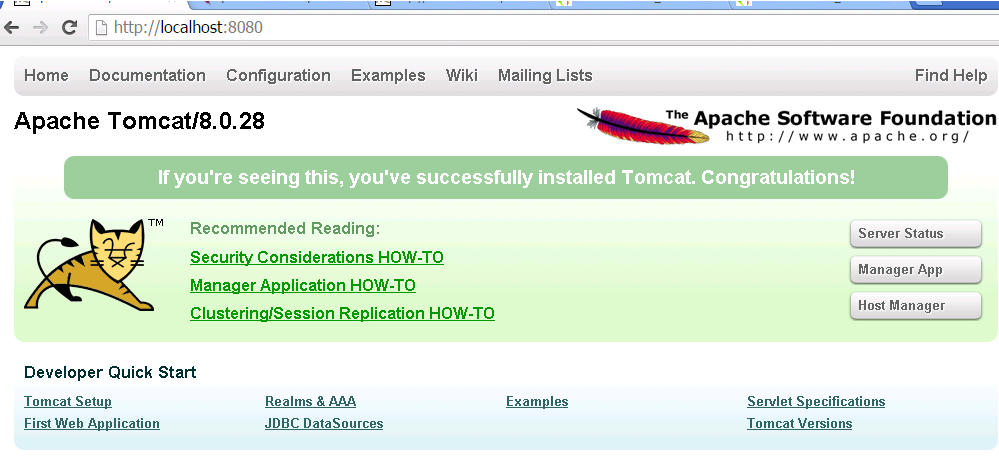Open the Examples nav item in top bar

[x=388, y=75]
